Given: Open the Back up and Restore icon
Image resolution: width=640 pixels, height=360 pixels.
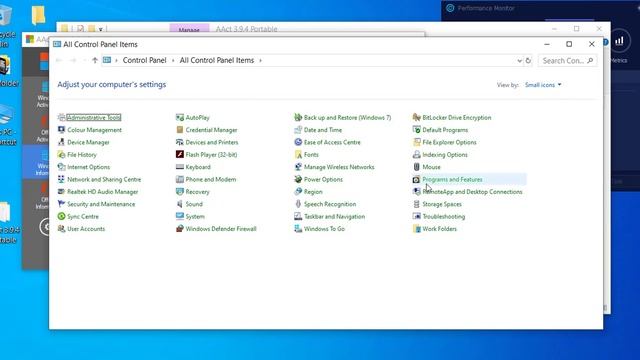Looking at the screenshot, I should (x=298, y=118).
